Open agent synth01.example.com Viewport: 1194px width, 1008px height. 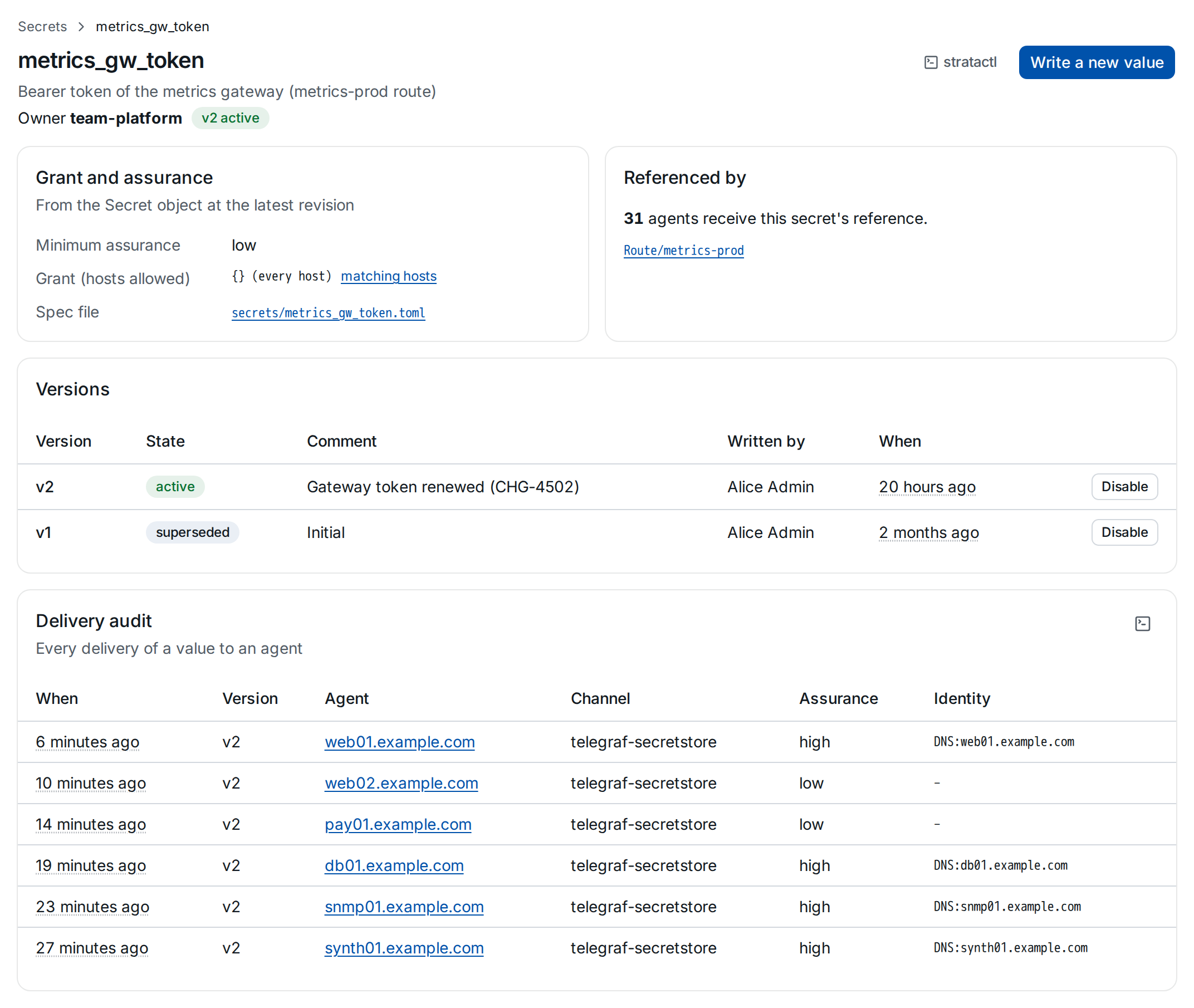[404, 947]
